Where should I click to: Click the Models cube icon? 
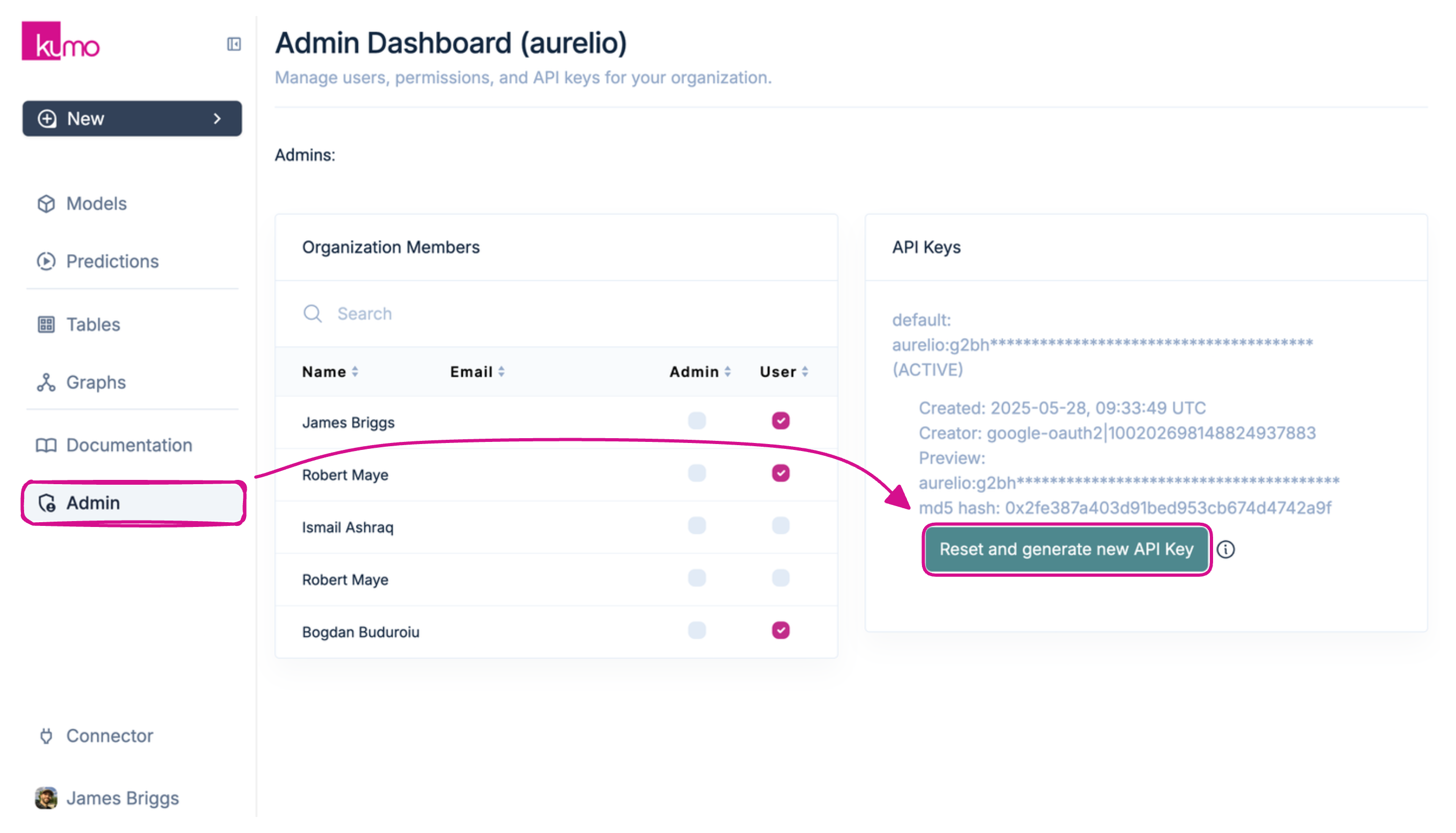(x=47, y=204)
